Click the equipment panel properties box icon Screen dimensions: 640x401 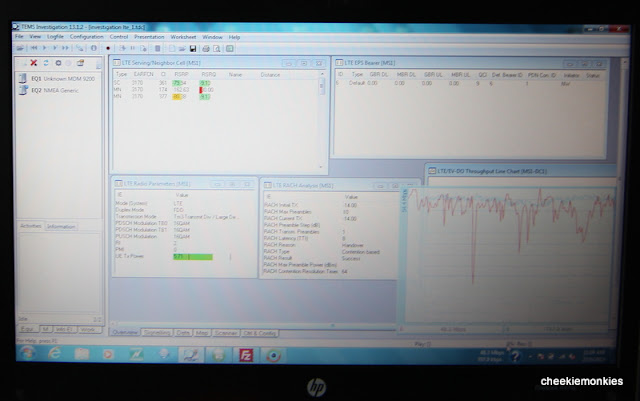click(x=80, y=63)
